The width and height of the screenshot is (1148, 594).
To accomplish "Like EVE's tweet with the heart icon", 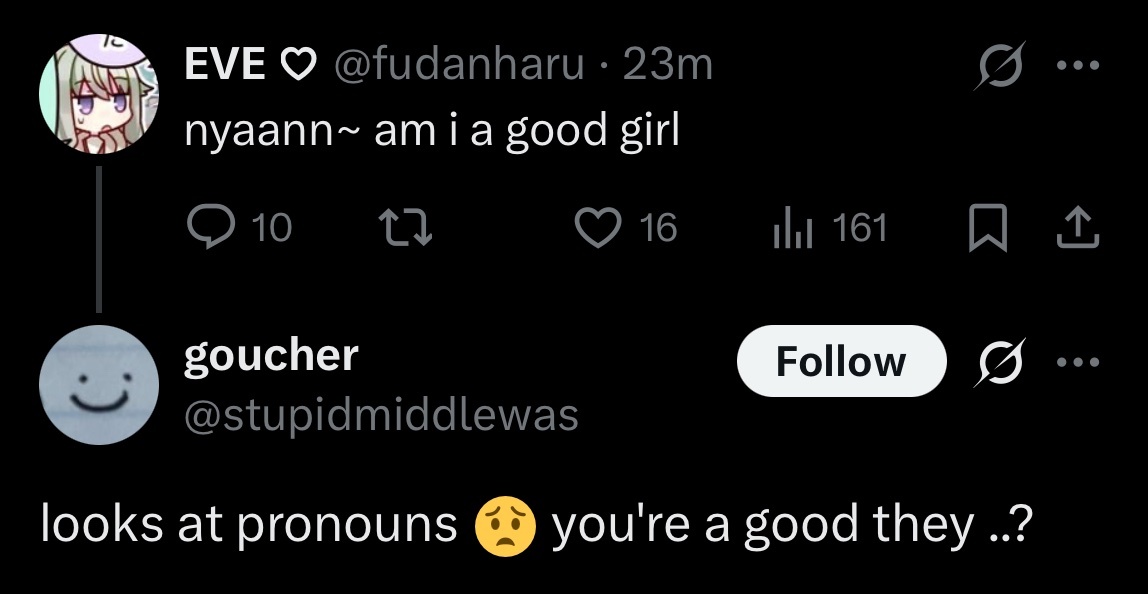I will pyautogui.click(x=598, y=226).
